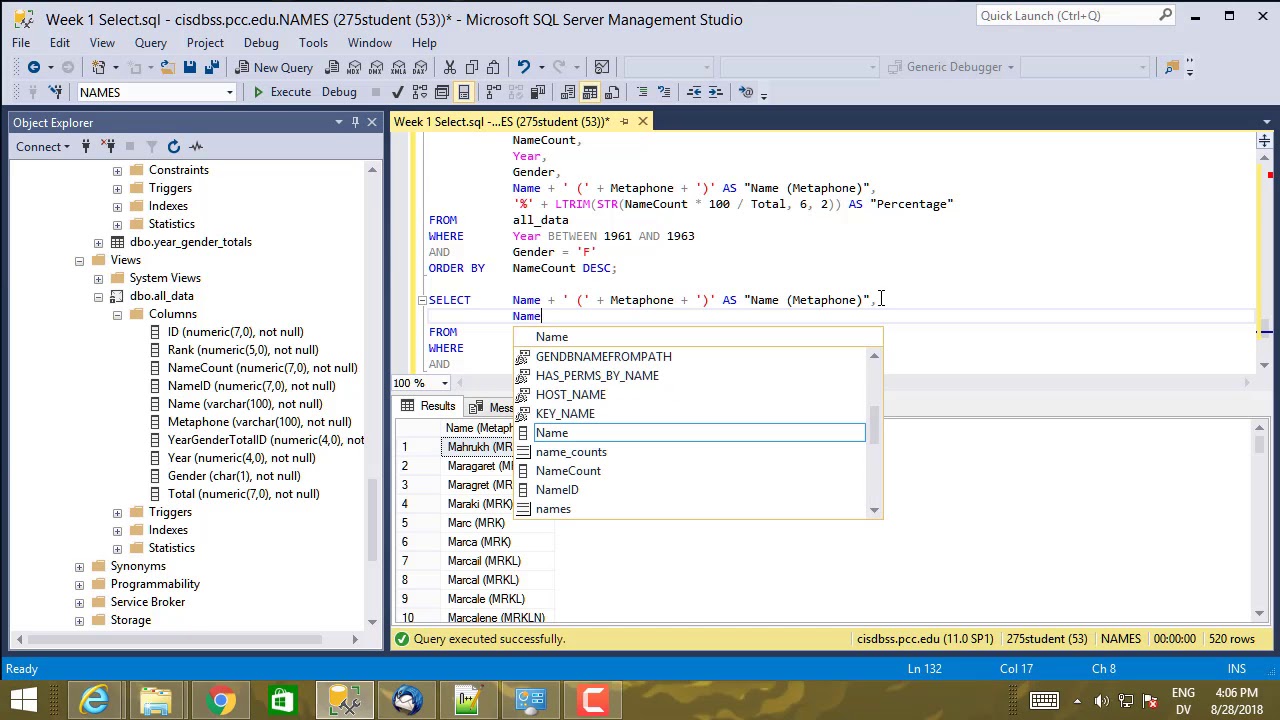The width and height of the screenshot is (1280, 720).
Task: Open Internet Explorer from the taskbar
Action: pos(94,698)
